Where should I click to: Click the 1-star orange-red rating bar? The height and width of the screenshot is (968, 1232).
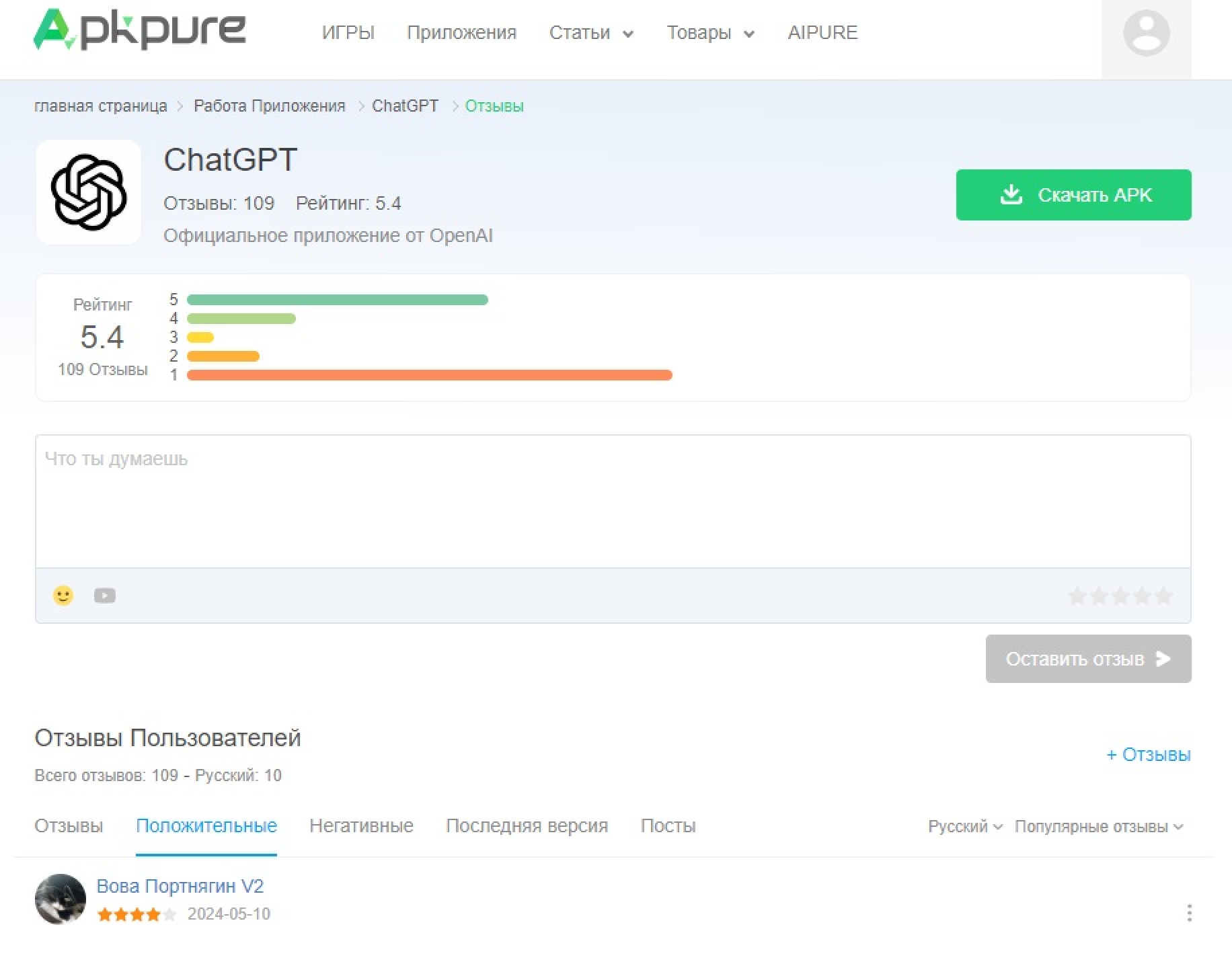(430, 375)
